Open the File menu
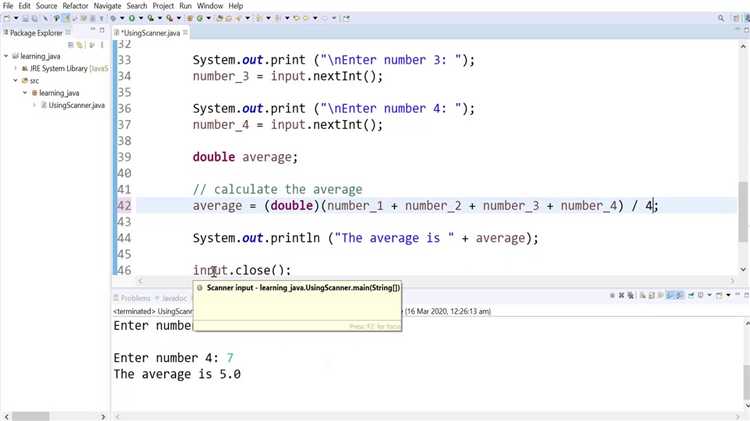 [x=8, y=6]
